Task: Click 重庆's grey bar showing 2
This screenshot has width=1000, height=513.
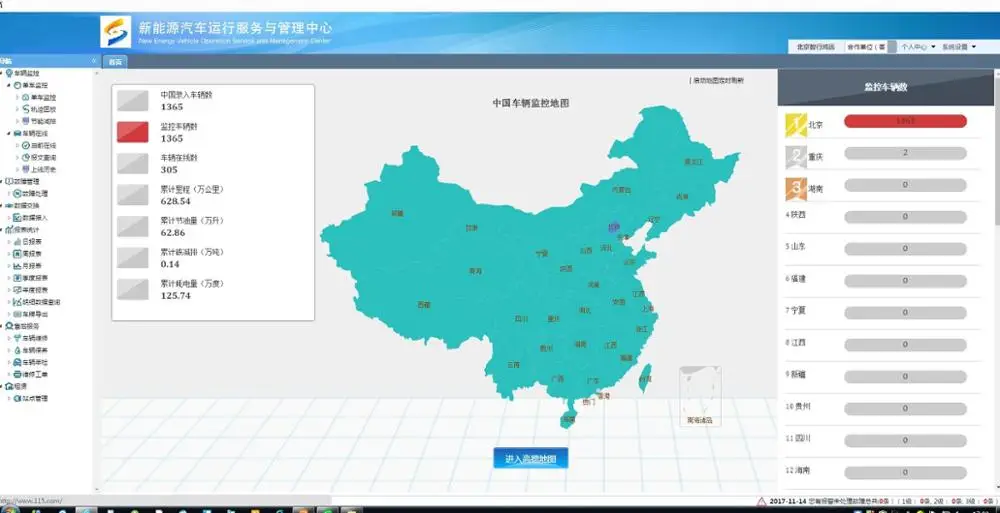Action: (x=905, y=153)
